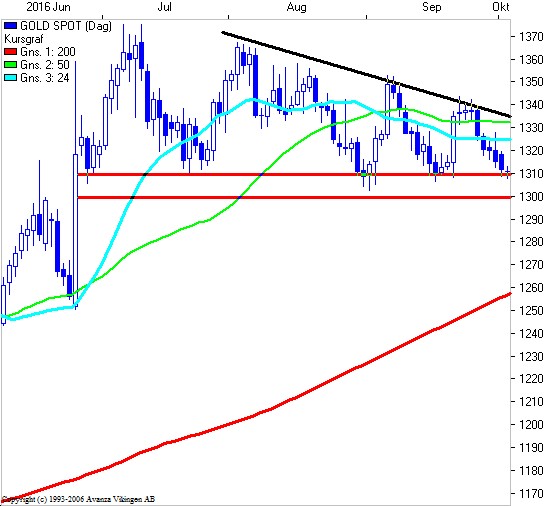Click the 1180 price axis label
Screen dimensions: 546x506
pyautogui.click(x=531, y=470)
